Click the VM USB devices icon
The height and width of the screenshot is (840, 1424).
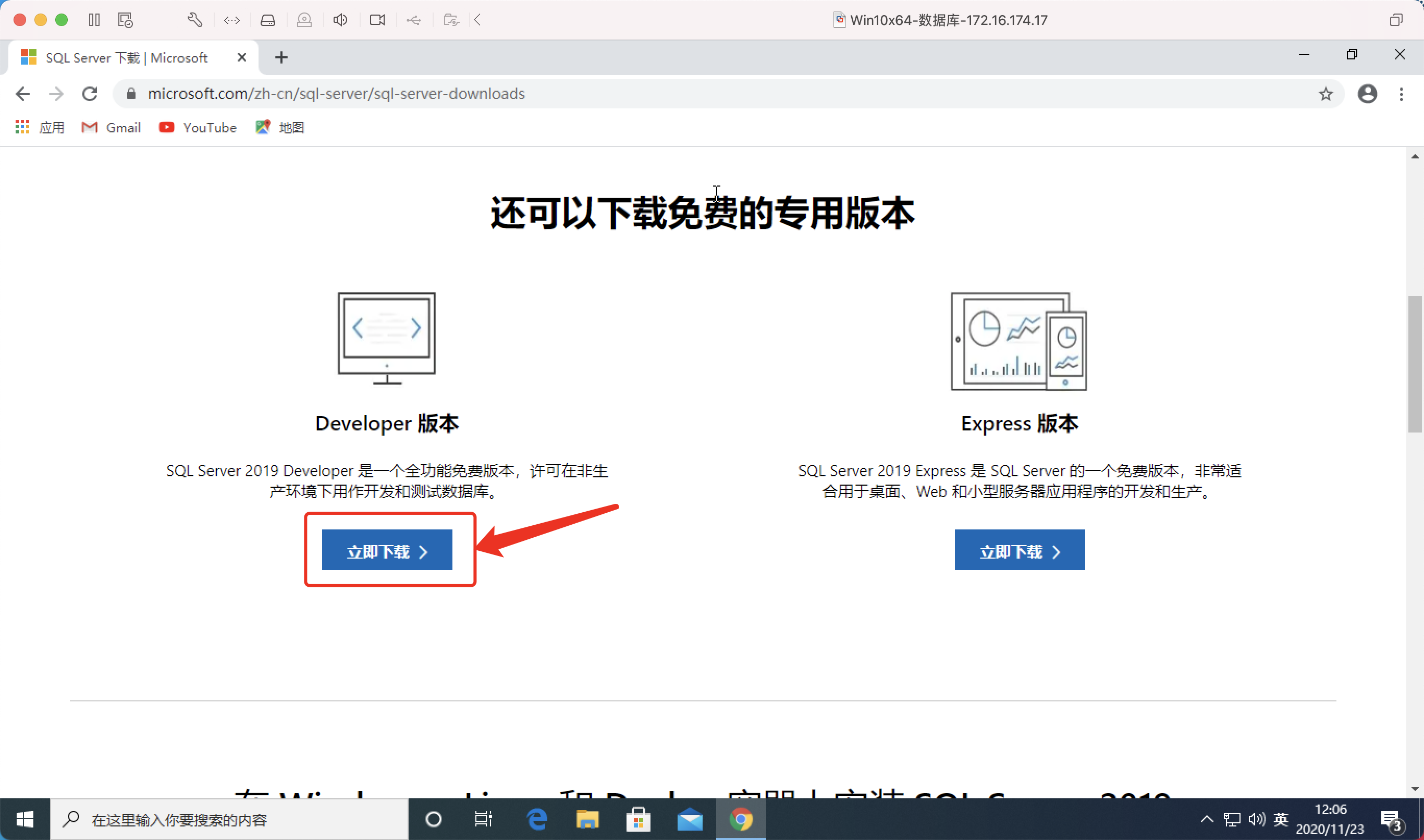point(414,20)
